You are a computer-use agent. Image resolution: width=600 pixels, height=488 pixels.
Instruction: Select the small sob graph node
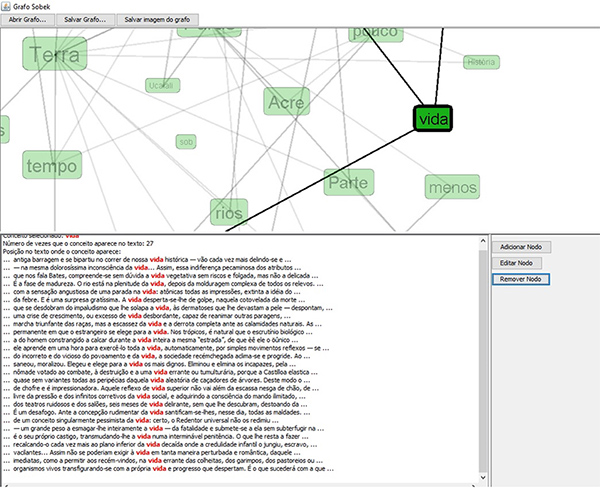click(x=186, y=142)
